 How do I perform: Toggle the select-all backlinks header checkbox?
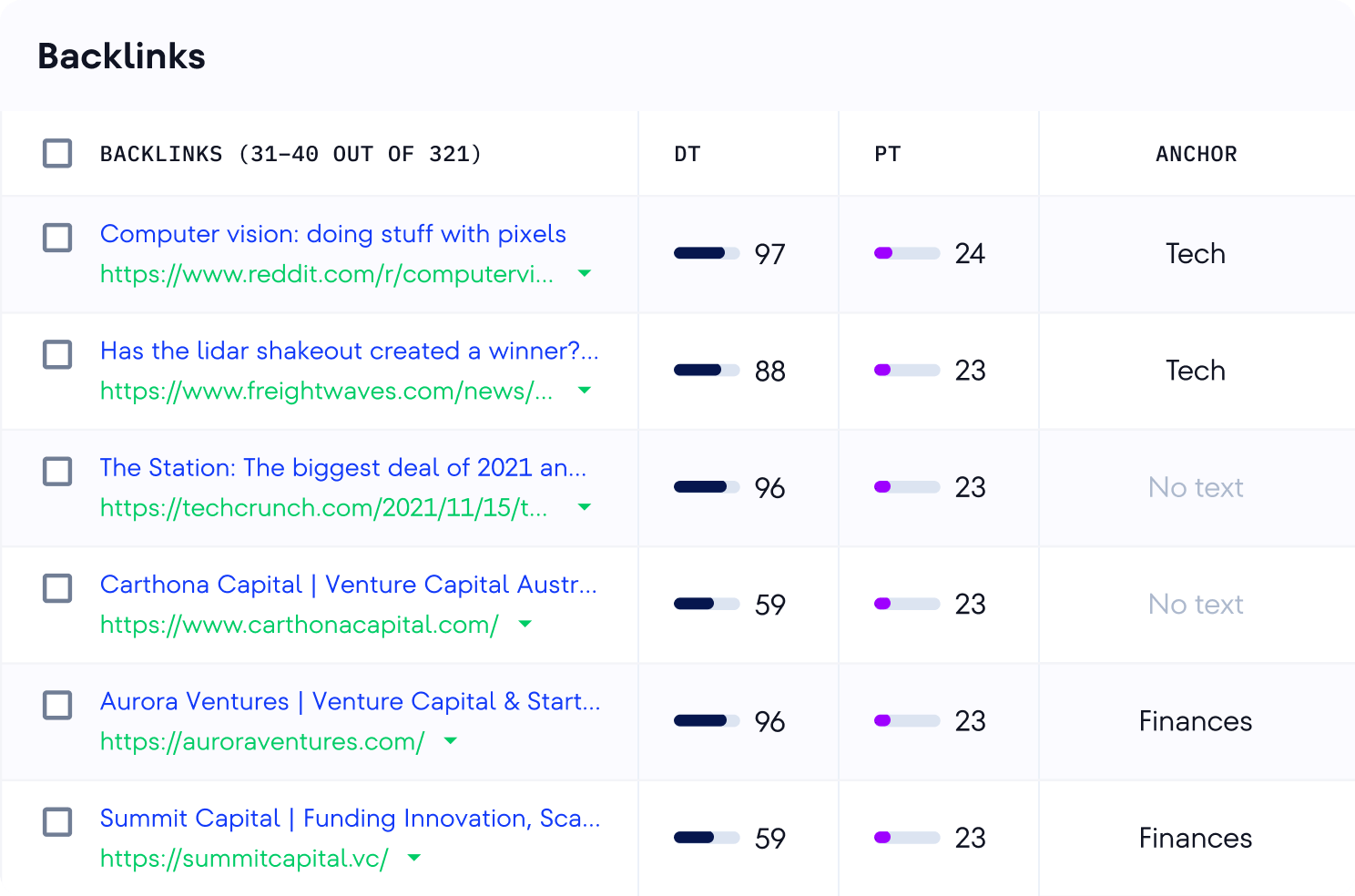click(57, 154)
